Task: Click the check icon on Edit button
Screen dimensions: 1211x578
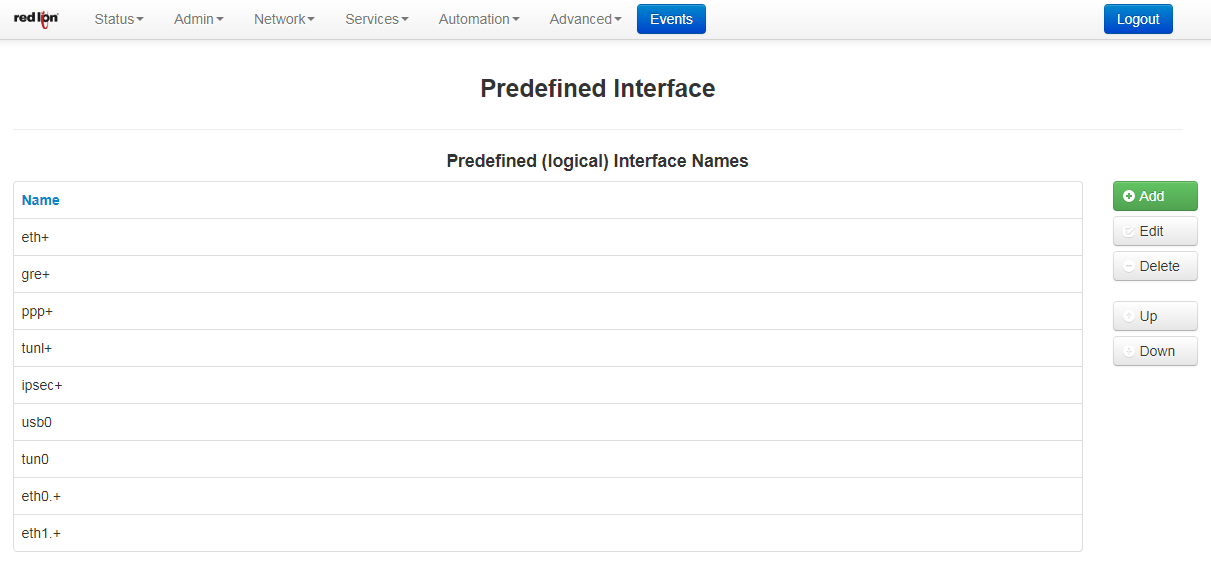Action: point(1129,231)
